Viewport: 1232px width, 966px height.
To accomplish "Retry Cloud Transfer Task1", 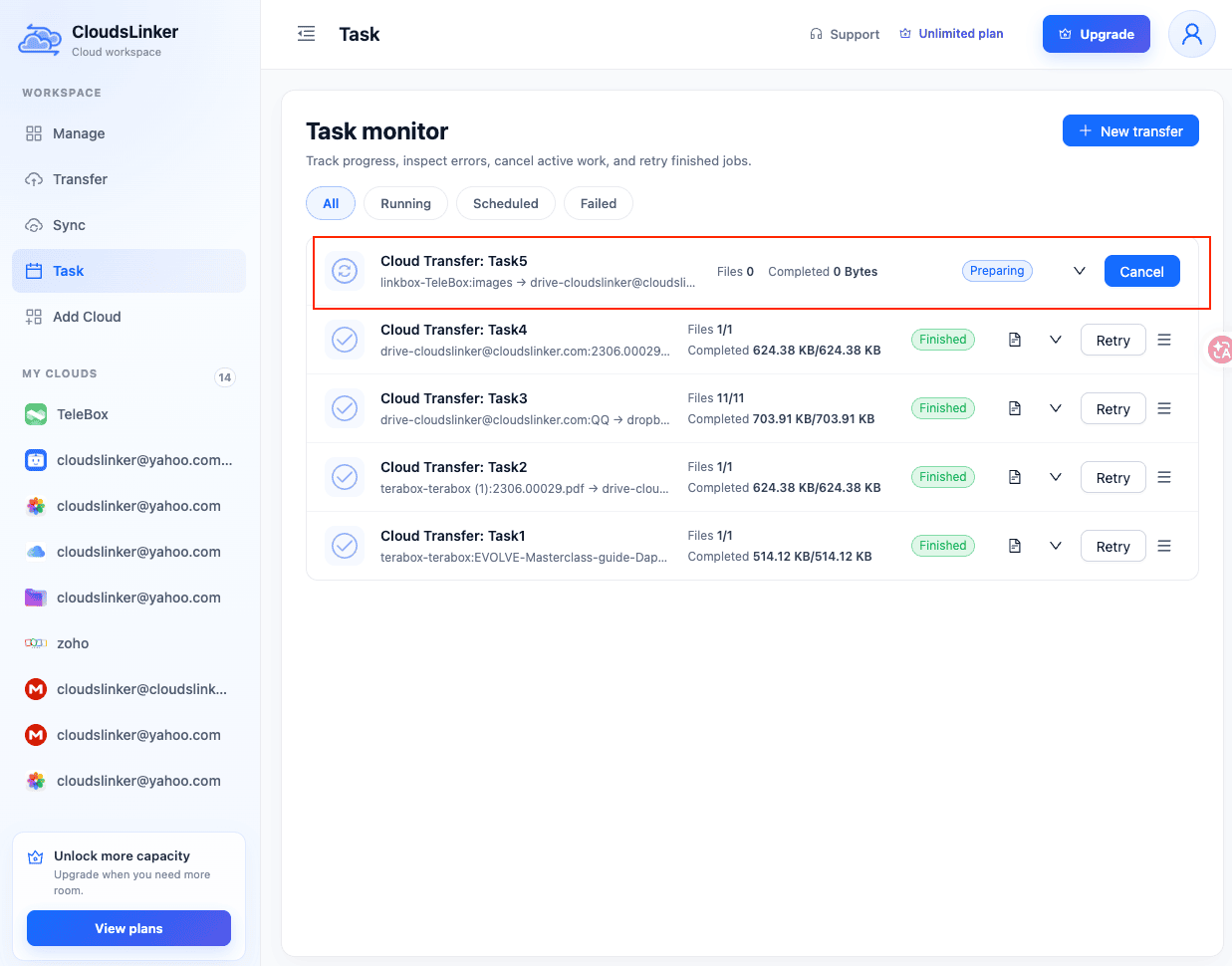I will (1113, 546).
